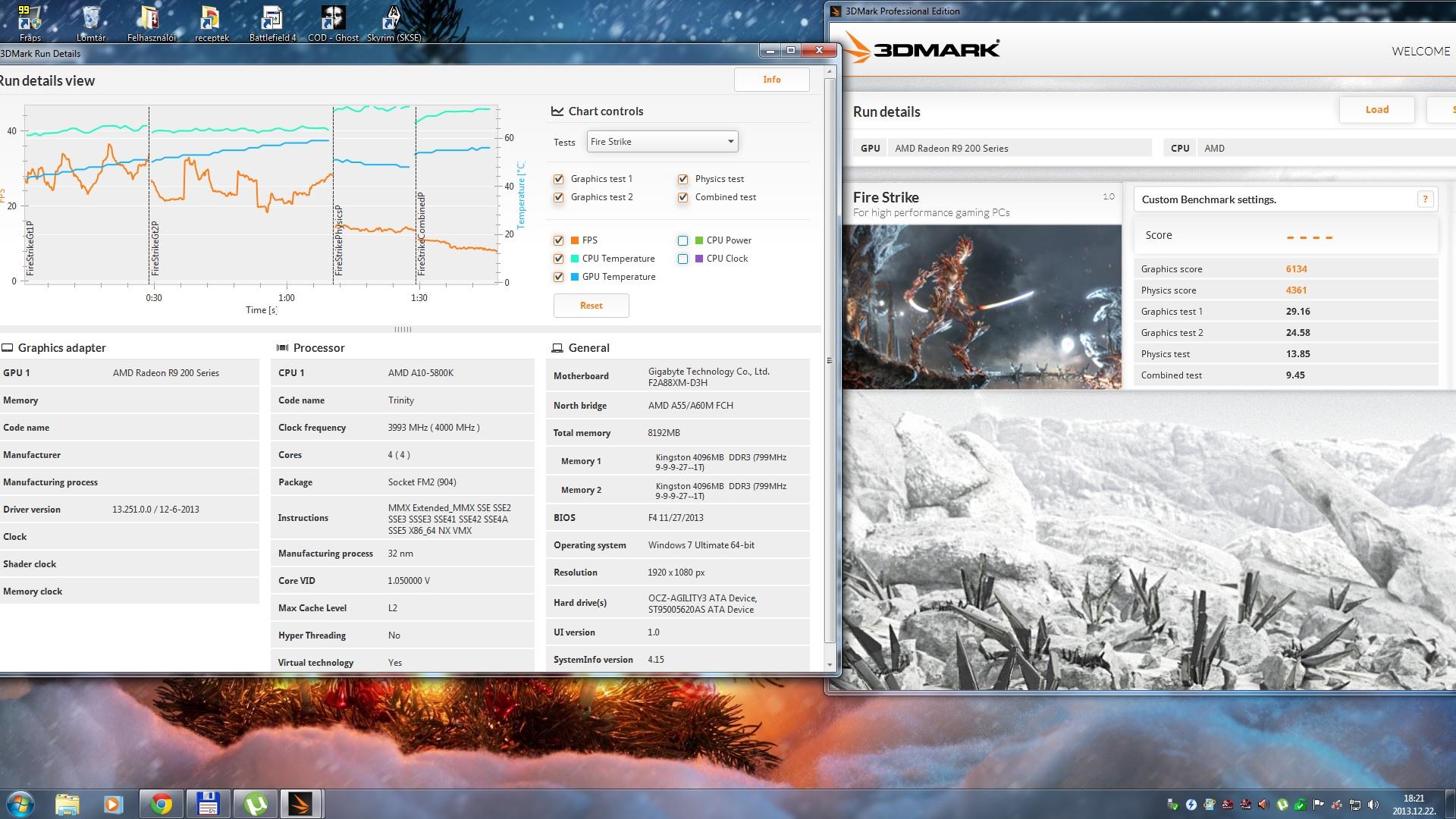
Task: Enable the CPU Power chart checkbox
Action: [682, 240]
